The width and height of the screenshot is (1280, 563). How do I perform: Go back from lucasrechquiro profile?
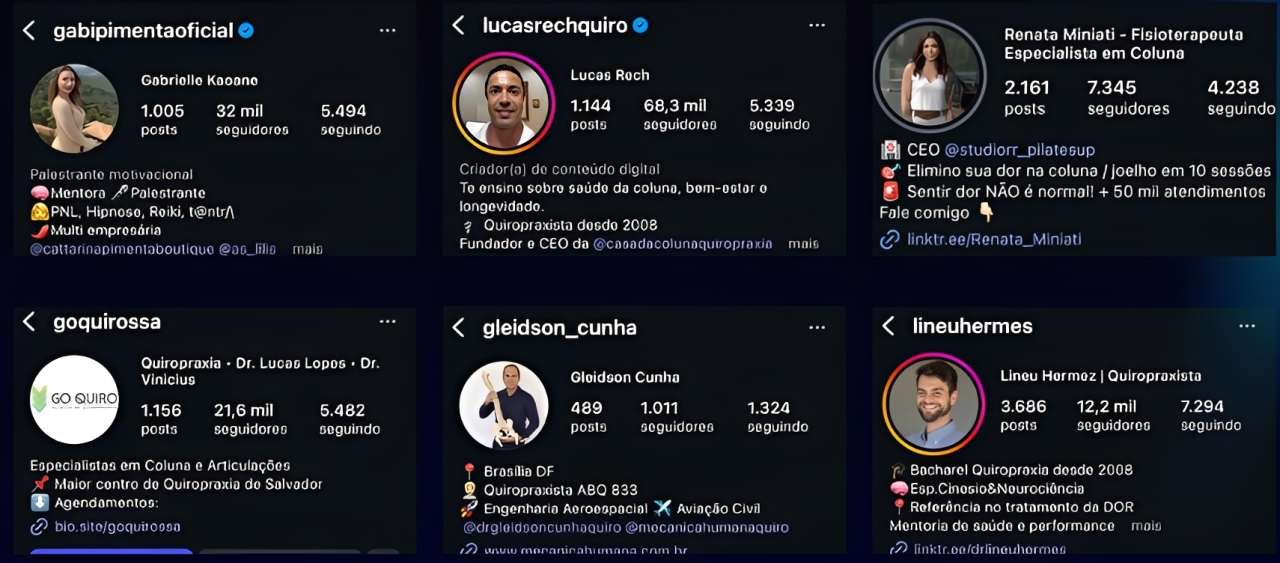coord(458,25)
